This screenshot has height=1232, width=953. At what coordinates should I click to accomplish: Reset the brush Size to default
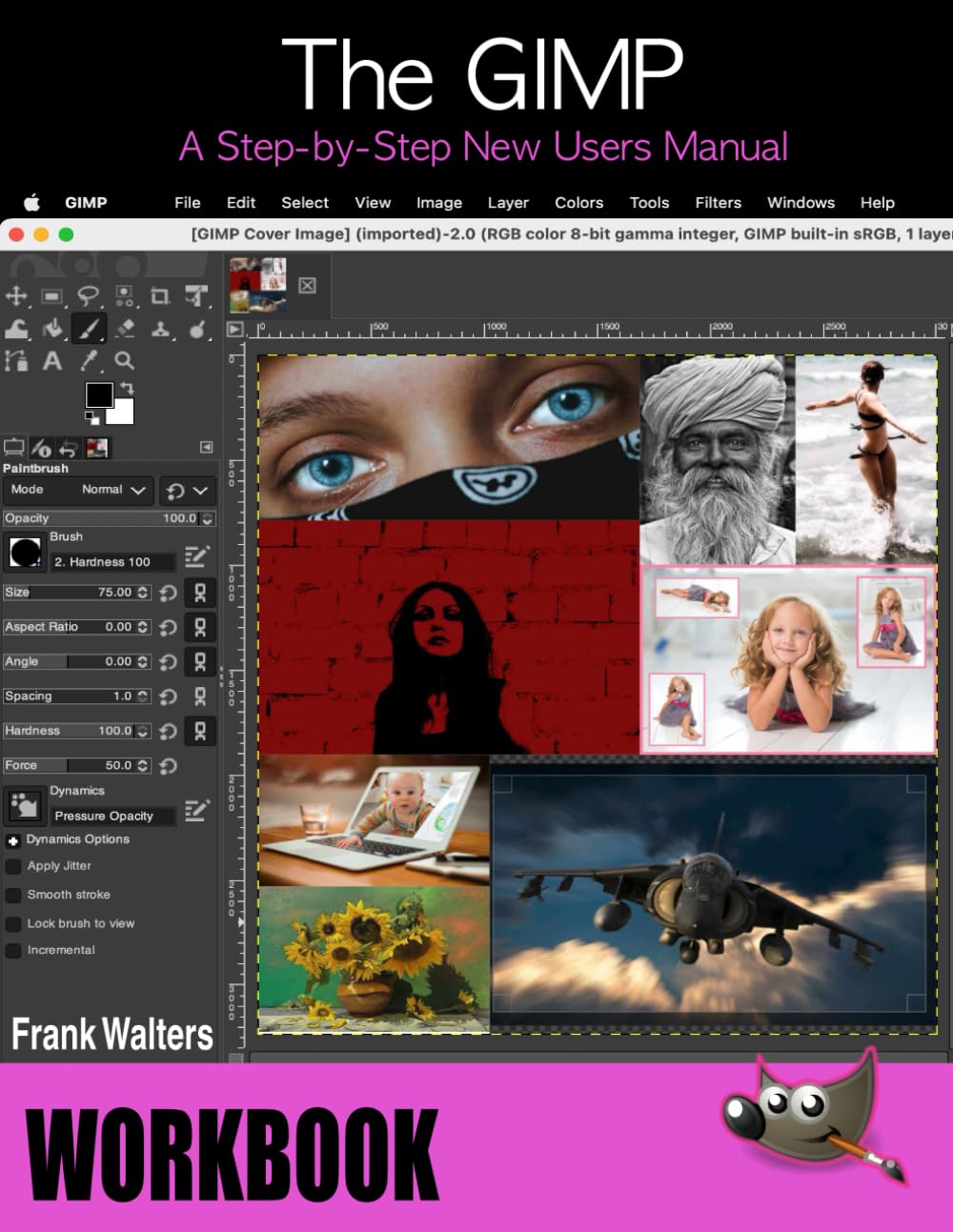[x=169, y=592]
